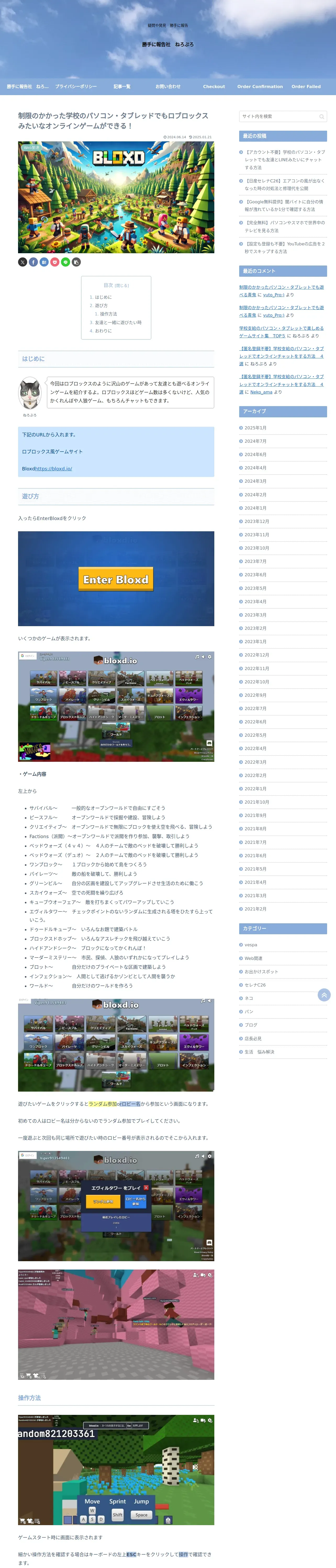
Task: Share the article via LINE icon
Action: (65, 262)
